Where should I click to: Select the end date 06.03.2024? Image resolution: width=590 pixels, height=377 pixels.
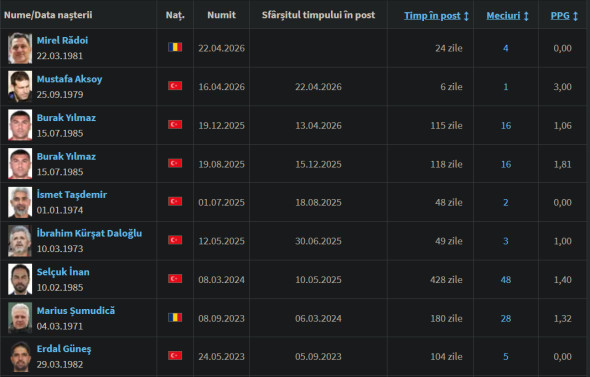coord(318,319)
